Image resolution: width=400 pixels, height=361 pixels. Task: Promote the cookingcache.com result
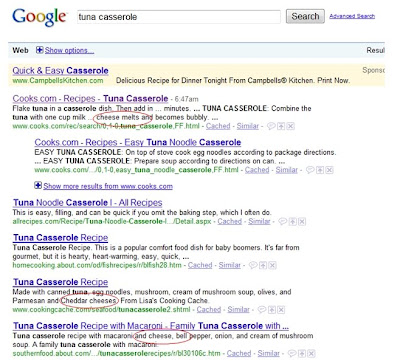tap(272, 310)
